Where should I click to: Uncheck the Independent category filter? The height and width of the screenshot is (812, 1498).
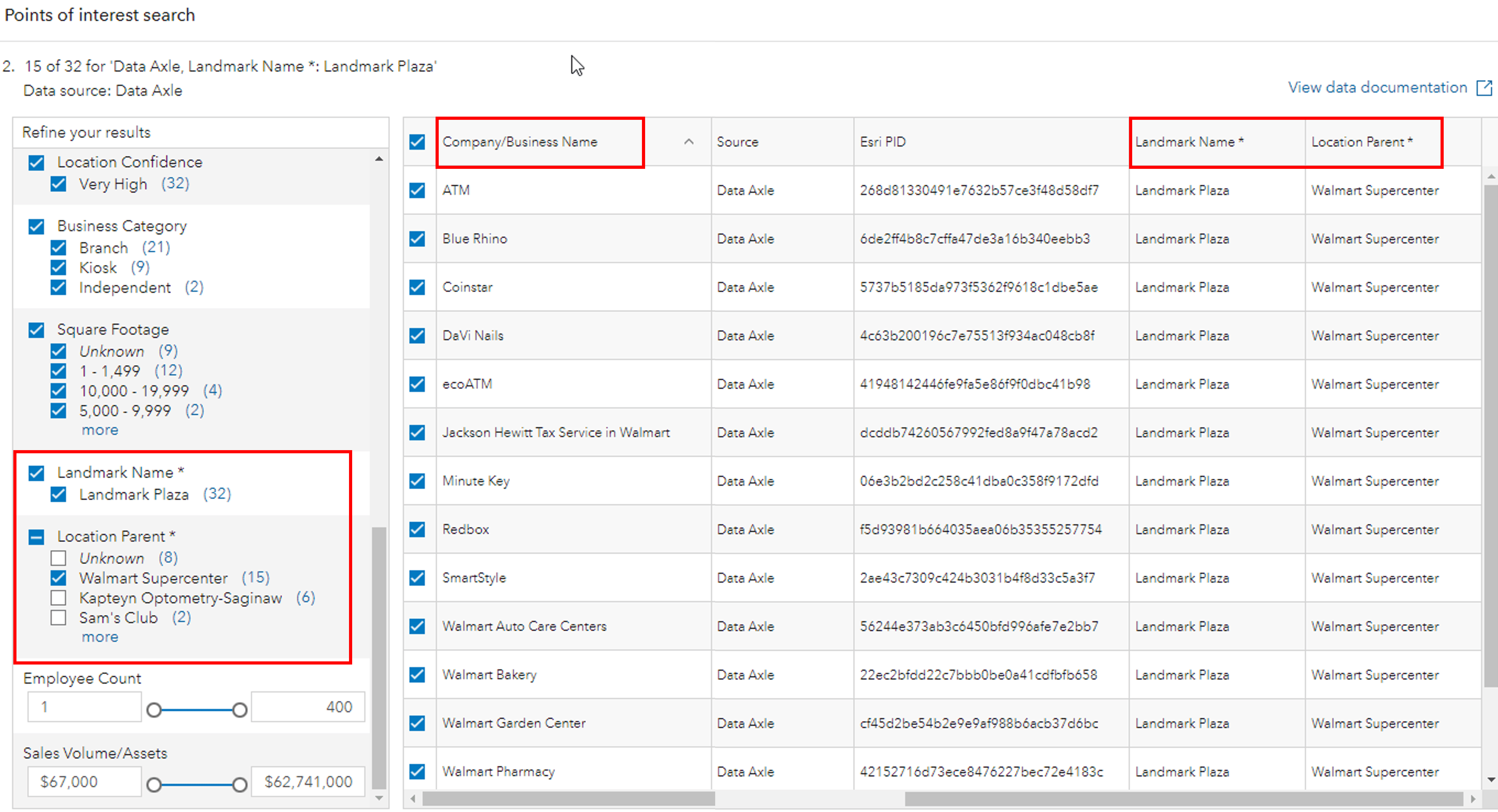pos(58,287)
